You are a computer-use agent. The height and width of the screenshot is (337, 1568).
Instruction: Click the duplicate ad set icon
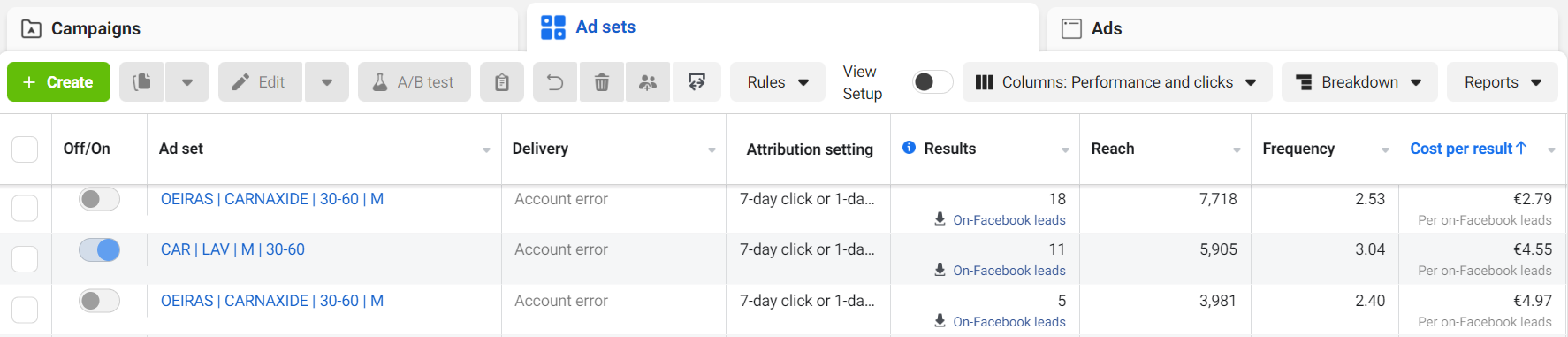click(141, 82)
